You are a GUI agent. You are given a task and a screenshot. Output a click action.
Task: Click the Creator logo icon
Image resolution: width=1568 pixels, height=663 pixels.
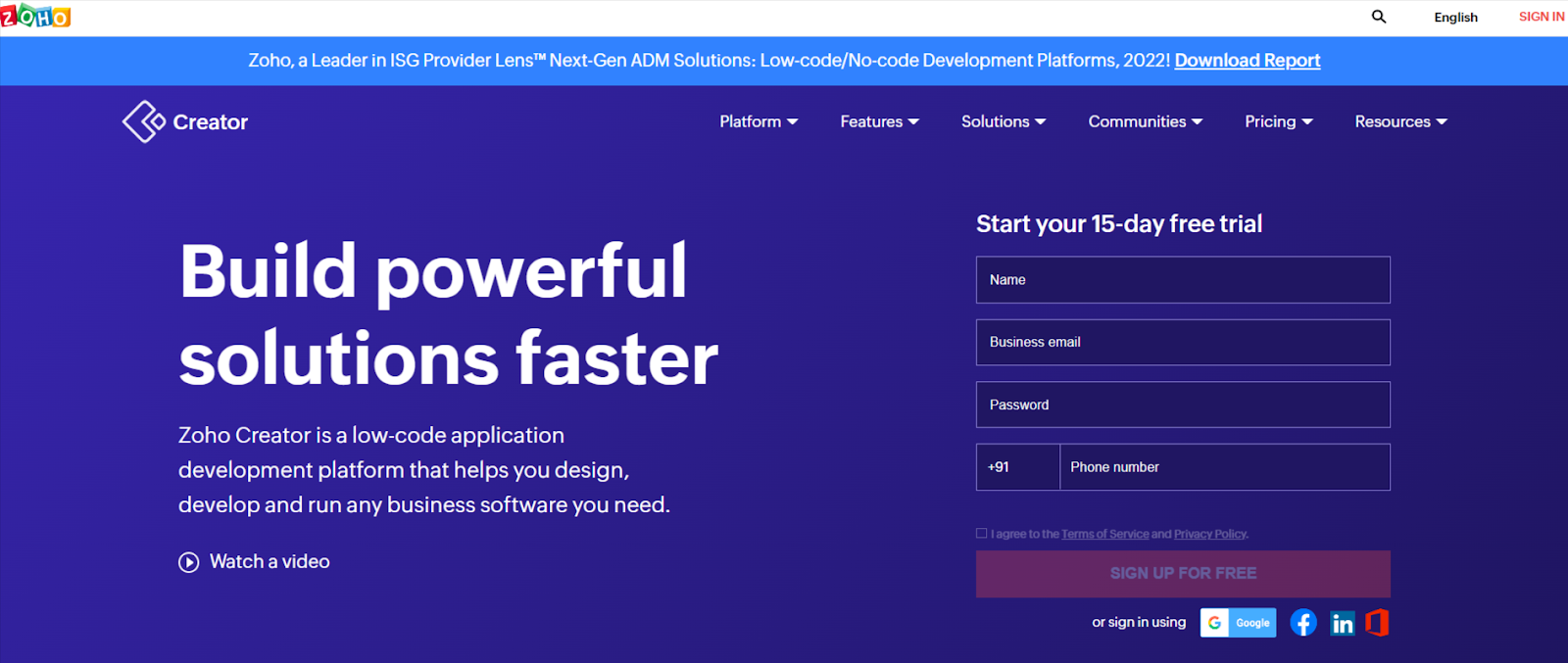[x=144, y=121]
